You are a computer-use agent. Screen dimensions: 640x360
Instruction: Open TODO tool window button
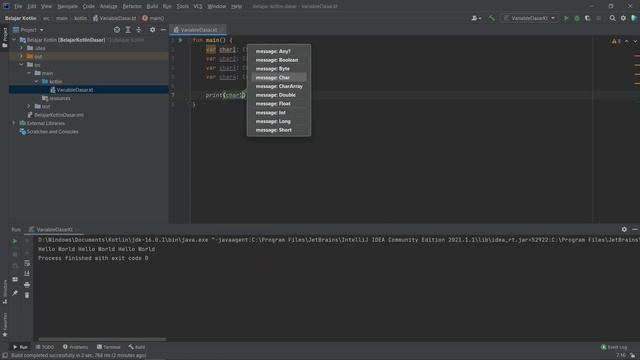pos(45,347)
